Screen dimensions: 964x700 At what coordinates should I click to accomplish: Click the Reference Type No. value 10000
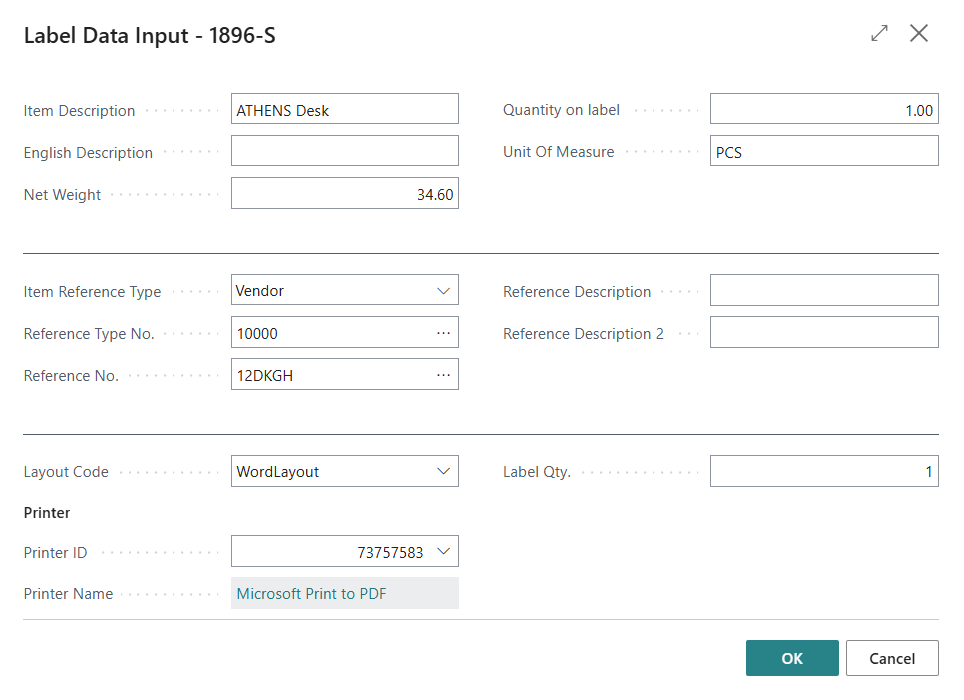coord(258,333)
